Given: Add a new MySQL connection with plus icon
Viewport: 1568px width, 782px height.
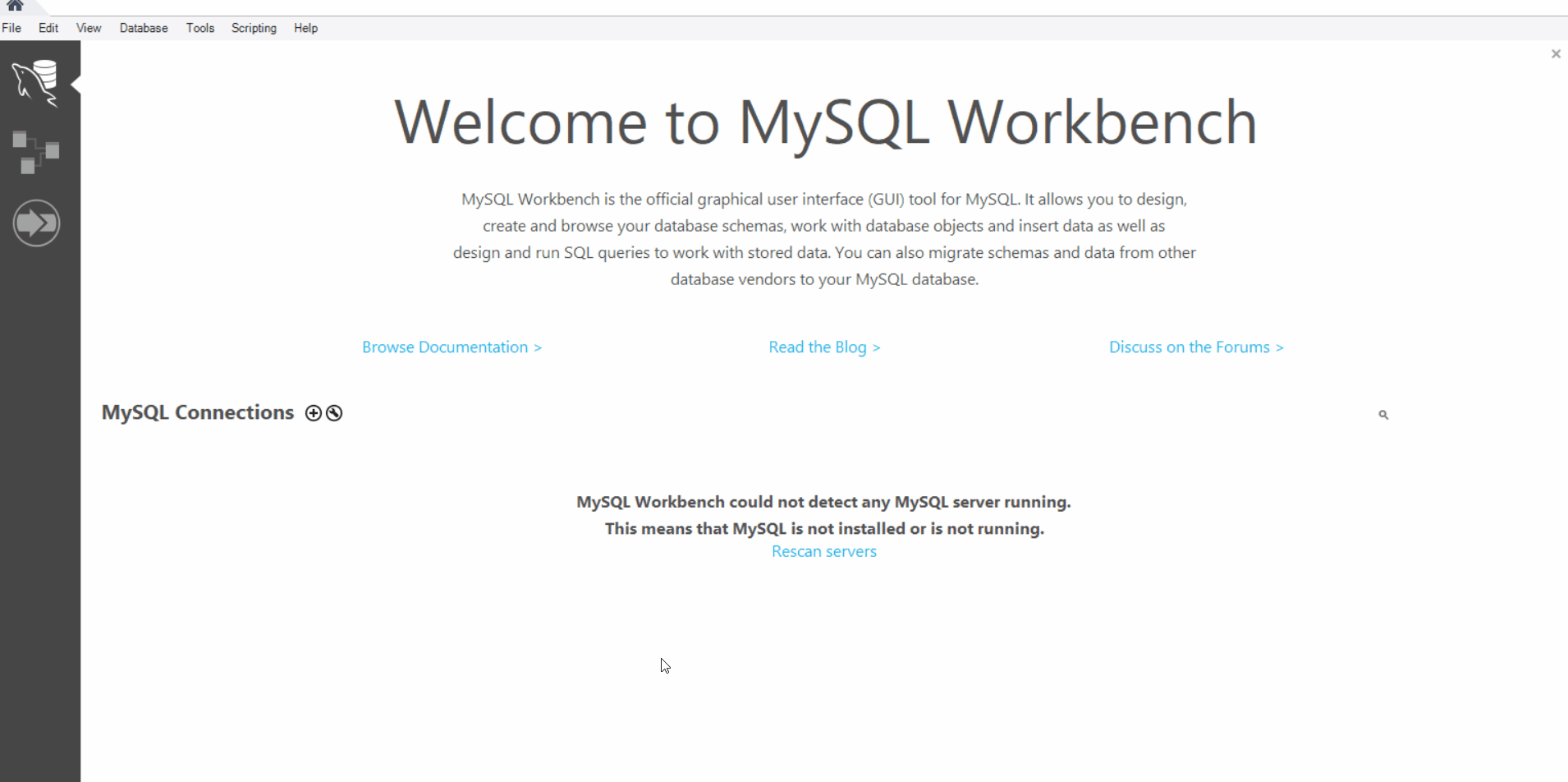Looking at the screenshot, I should [313, 413].
